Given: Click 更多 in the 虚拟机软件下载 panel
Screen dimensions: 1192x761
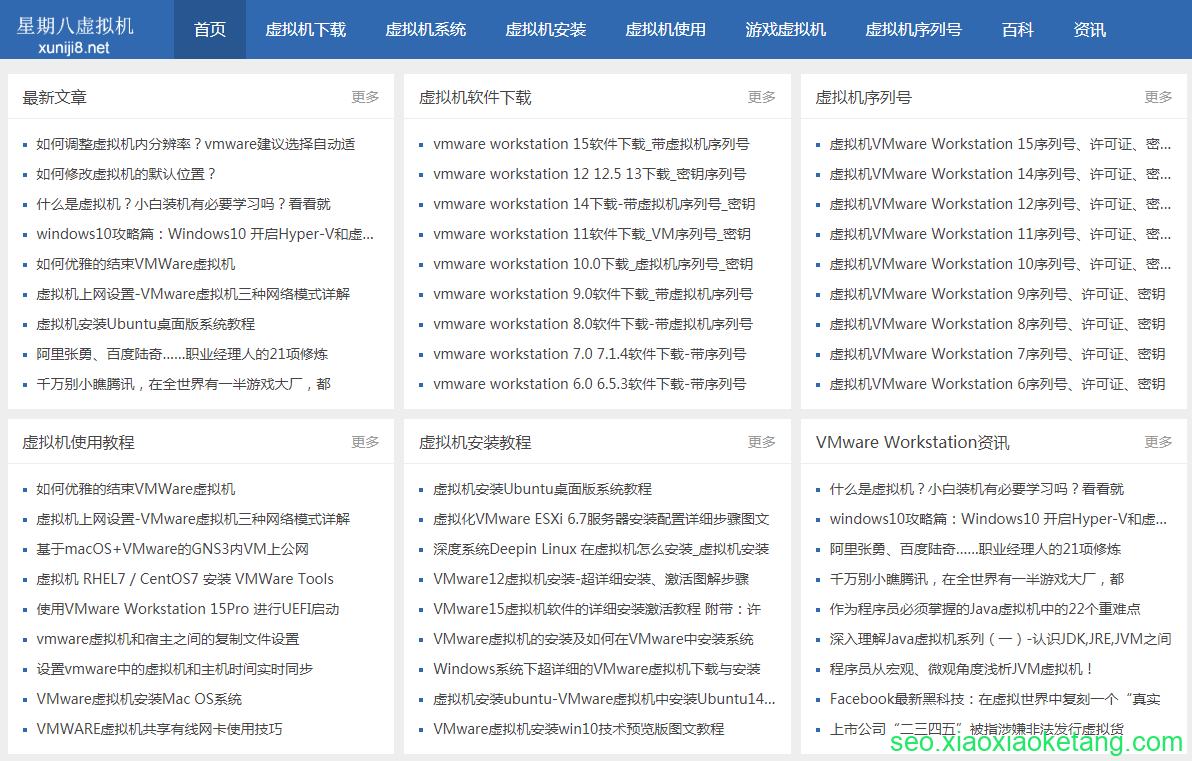Looking at the screenshot, I should [762, 97].
